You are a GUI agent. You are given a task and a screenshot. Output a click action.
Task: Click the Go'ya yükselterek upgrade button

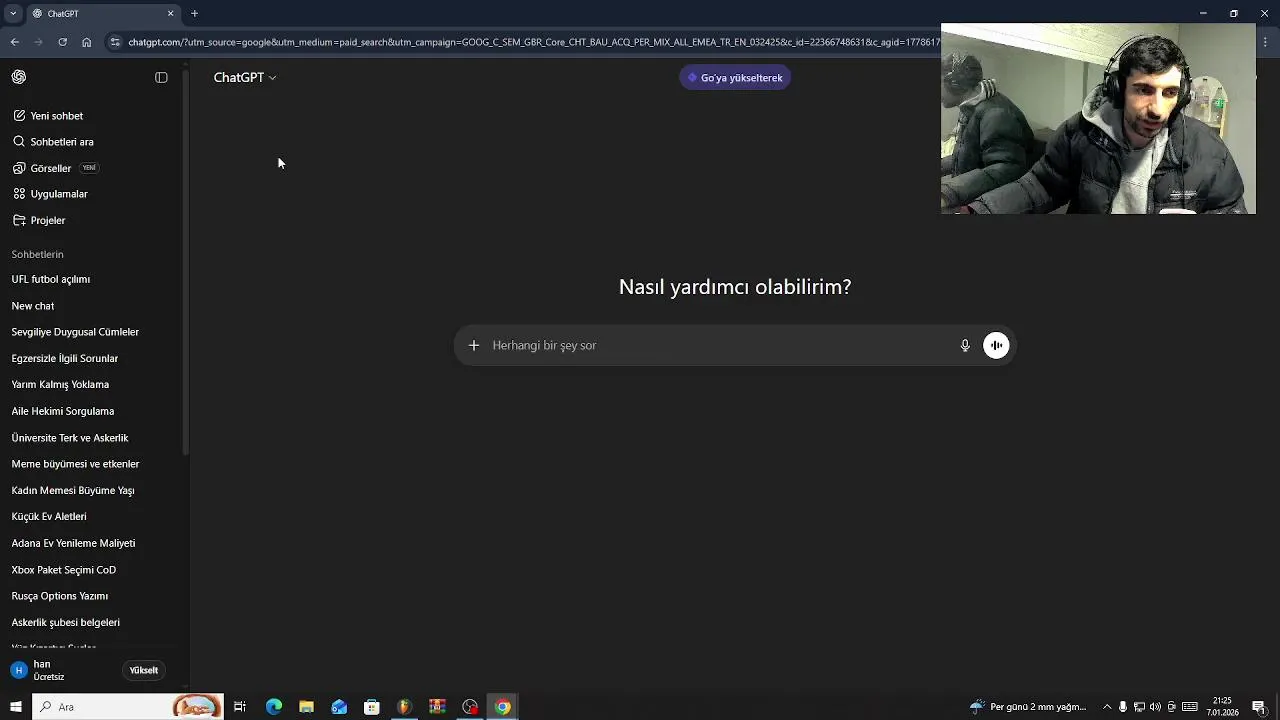[735, 78]
